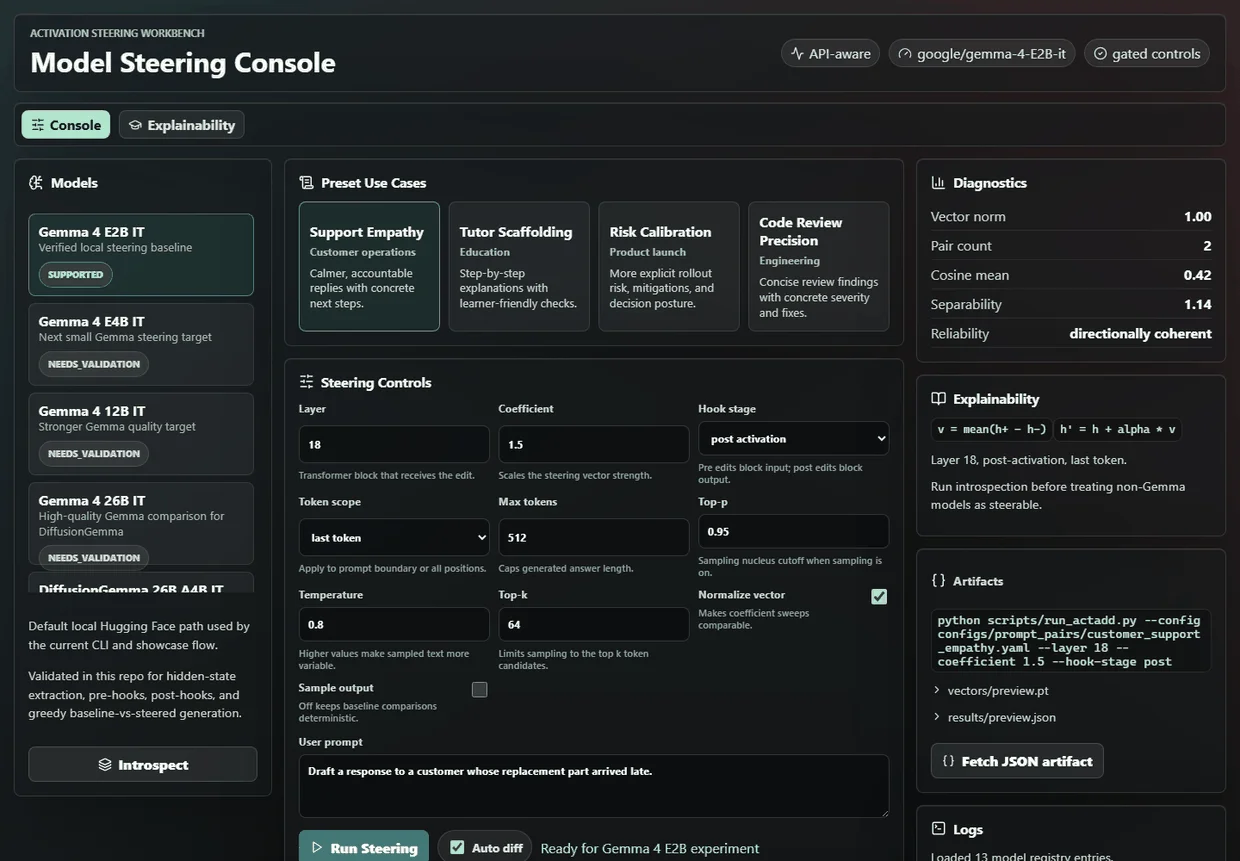The width and height of the screenshot is (1240, 861).
Task: Click the Steering Controls sliders icon
Action: [x=306, y=382]
